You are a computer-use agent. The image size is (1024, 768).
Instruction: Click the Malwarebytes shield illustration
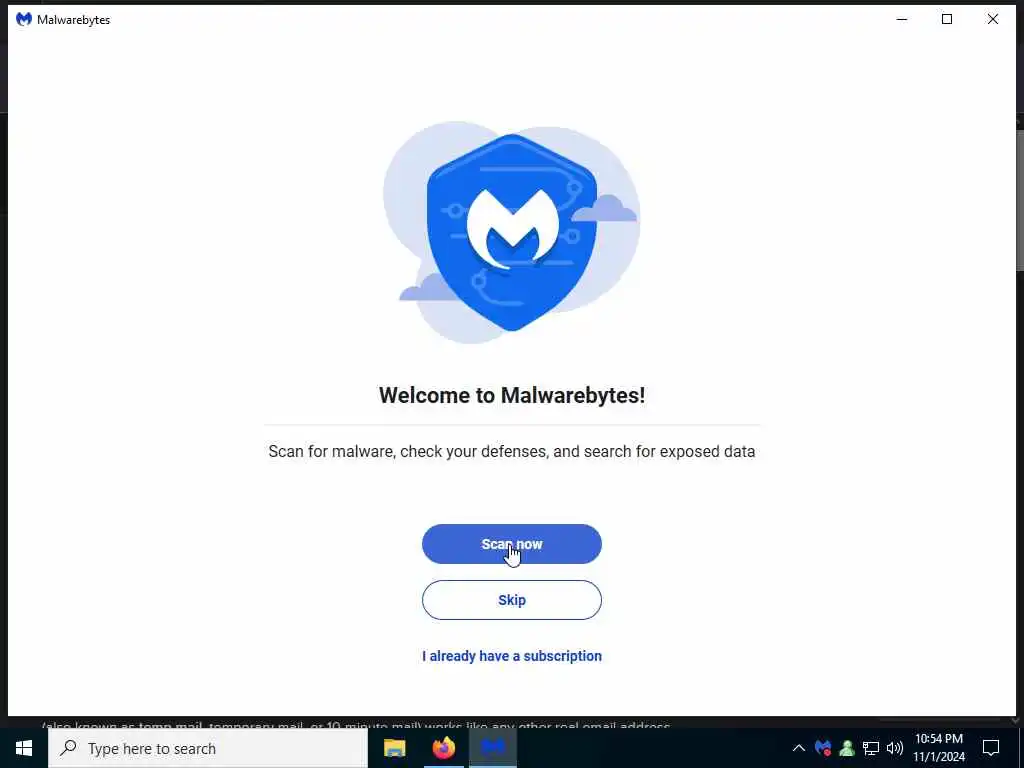coord(511,232)
